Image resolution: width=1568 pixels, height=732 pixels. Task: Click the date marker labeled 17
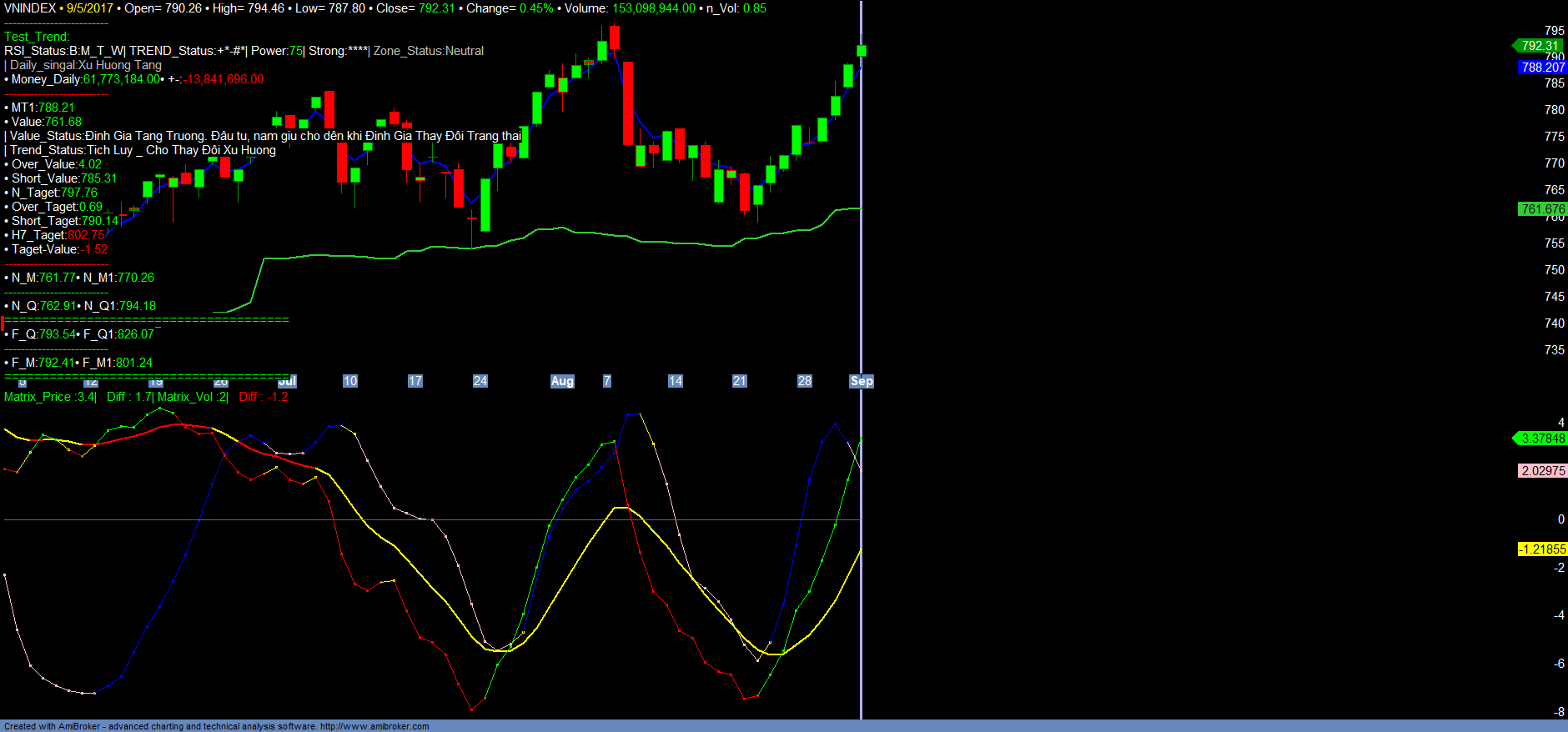(415, 381)
